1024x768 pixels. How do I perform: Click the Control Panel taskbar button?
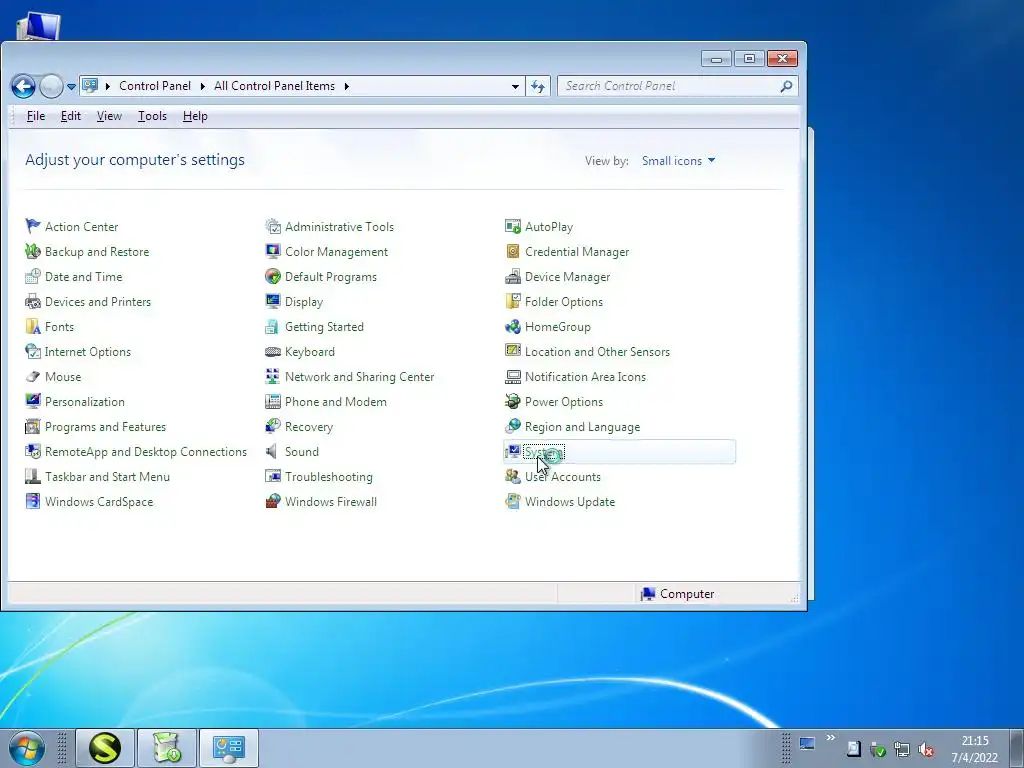229,748
